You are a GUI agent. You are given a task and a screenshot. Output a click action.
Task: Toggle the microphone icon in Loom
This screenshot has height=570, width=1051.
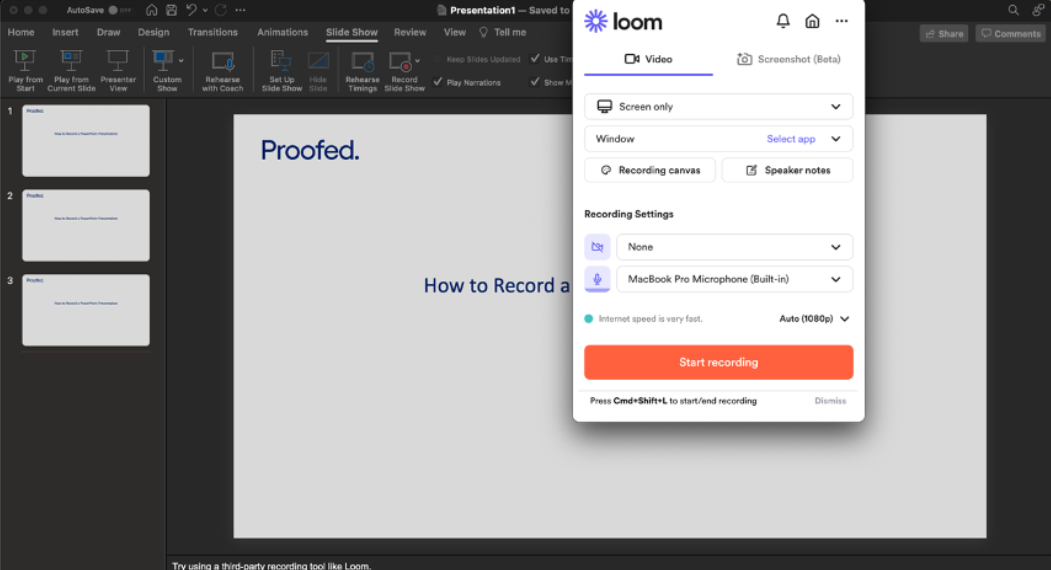click(597, 279)
